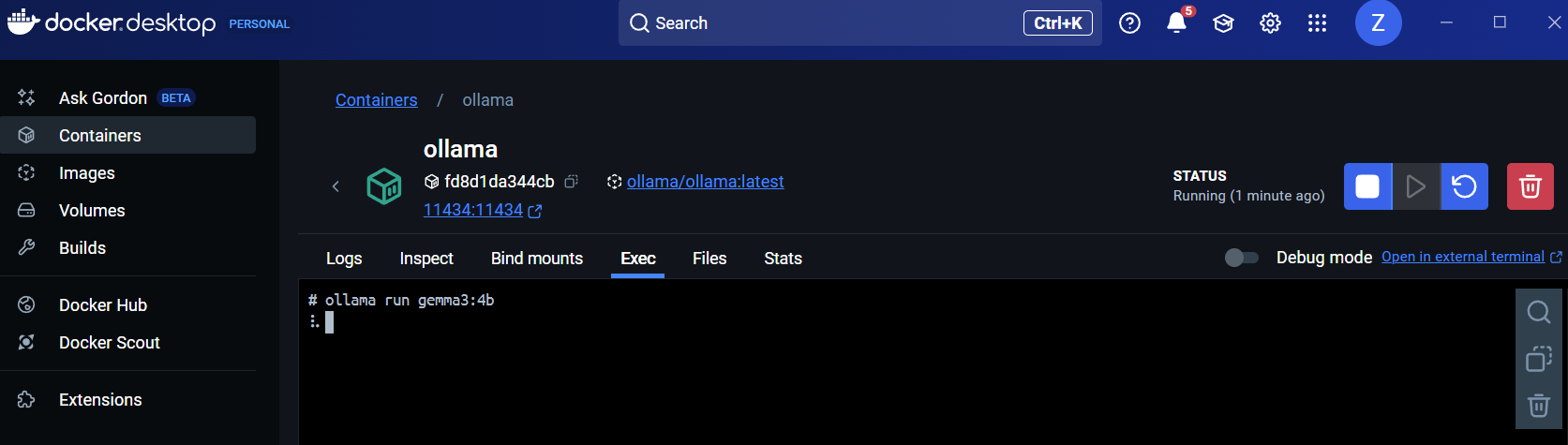Image resolution: width=1568 pixels, height=445 pixels.
Task: Select the Exec tab
Action: tap(638, 259)
